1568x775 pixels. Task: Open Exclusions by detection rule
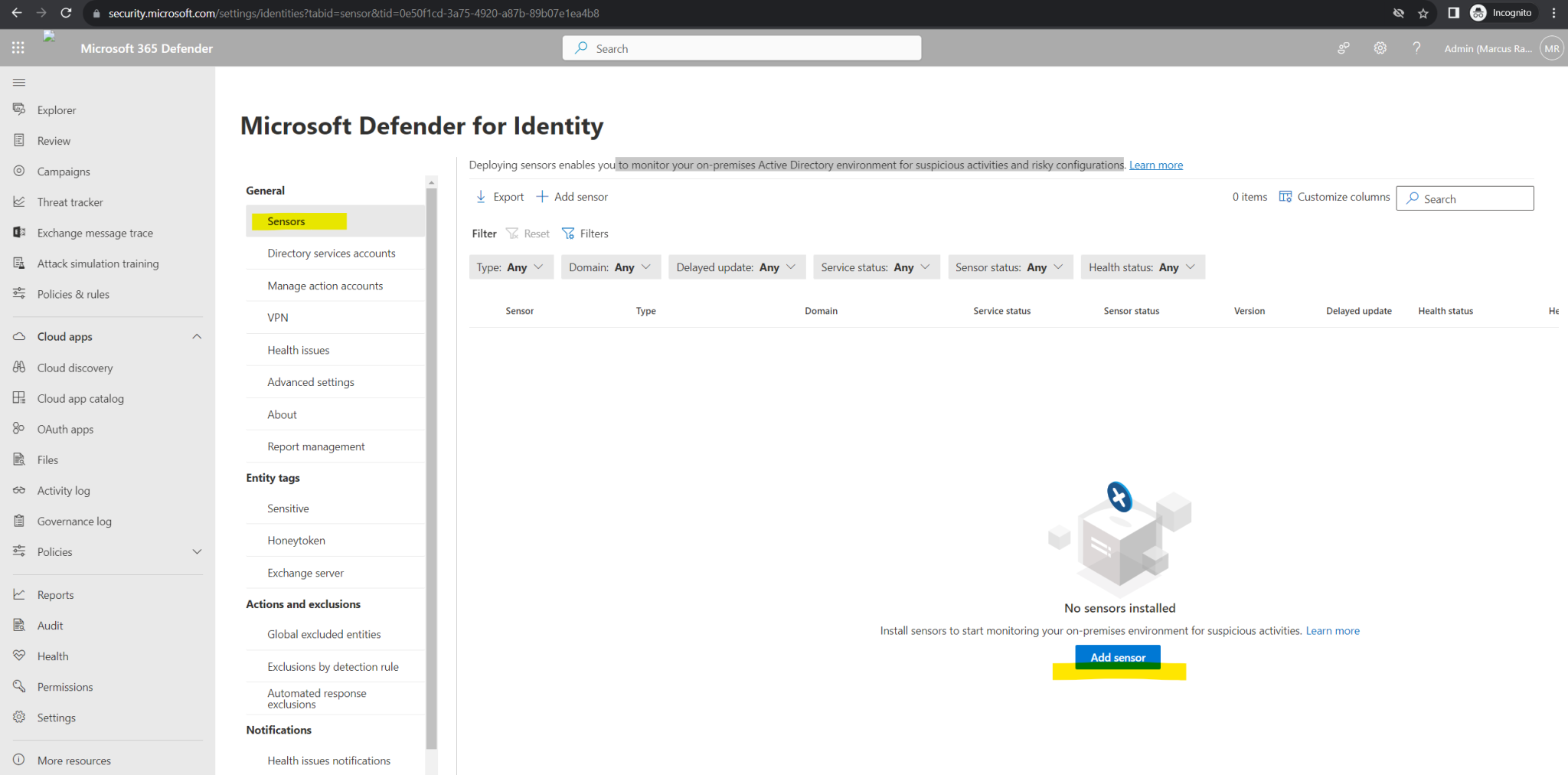335,666
